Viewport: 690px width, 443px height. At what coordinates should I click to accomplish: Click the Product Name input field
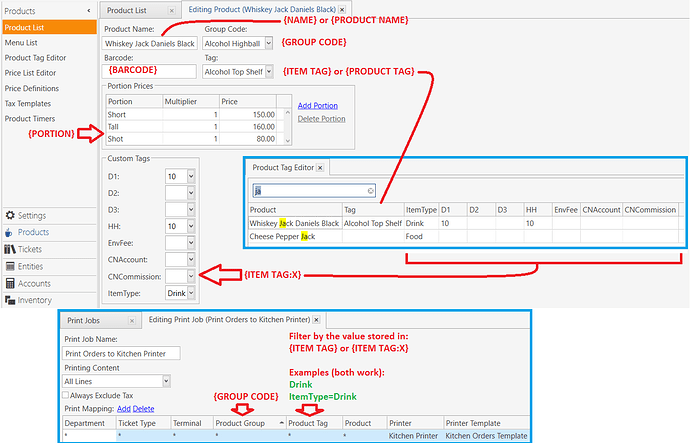[x=150, y=44]
